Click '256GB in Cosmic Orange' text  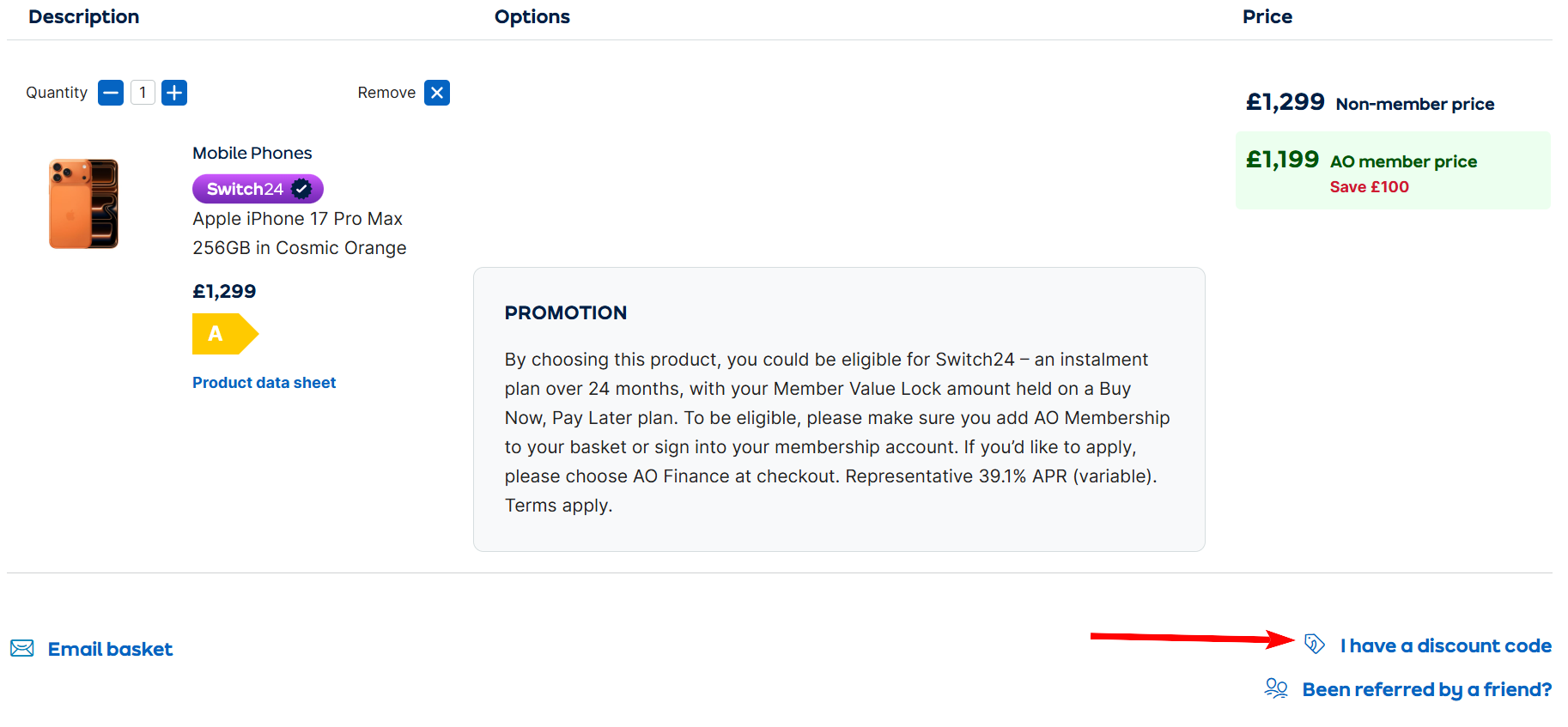(x=300, y=248)
